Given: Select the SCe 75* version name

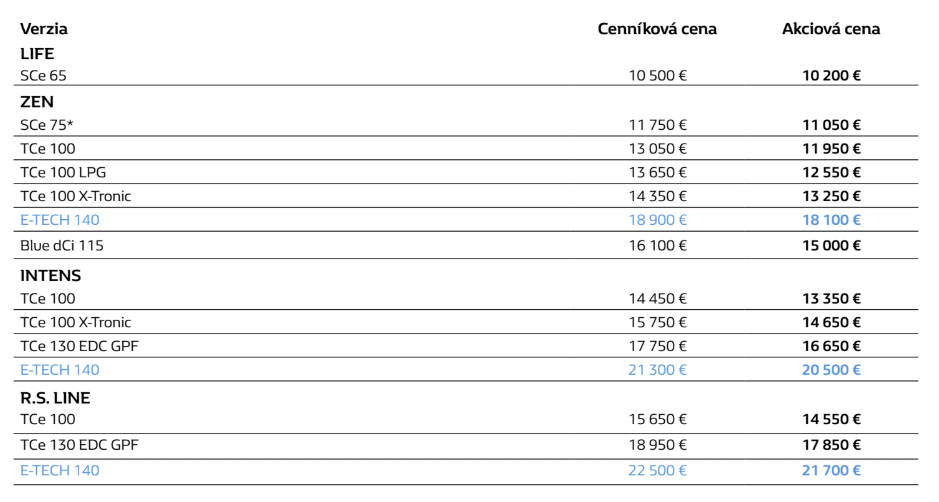Looking at the screenshot, I should click(x=47, y=125).
